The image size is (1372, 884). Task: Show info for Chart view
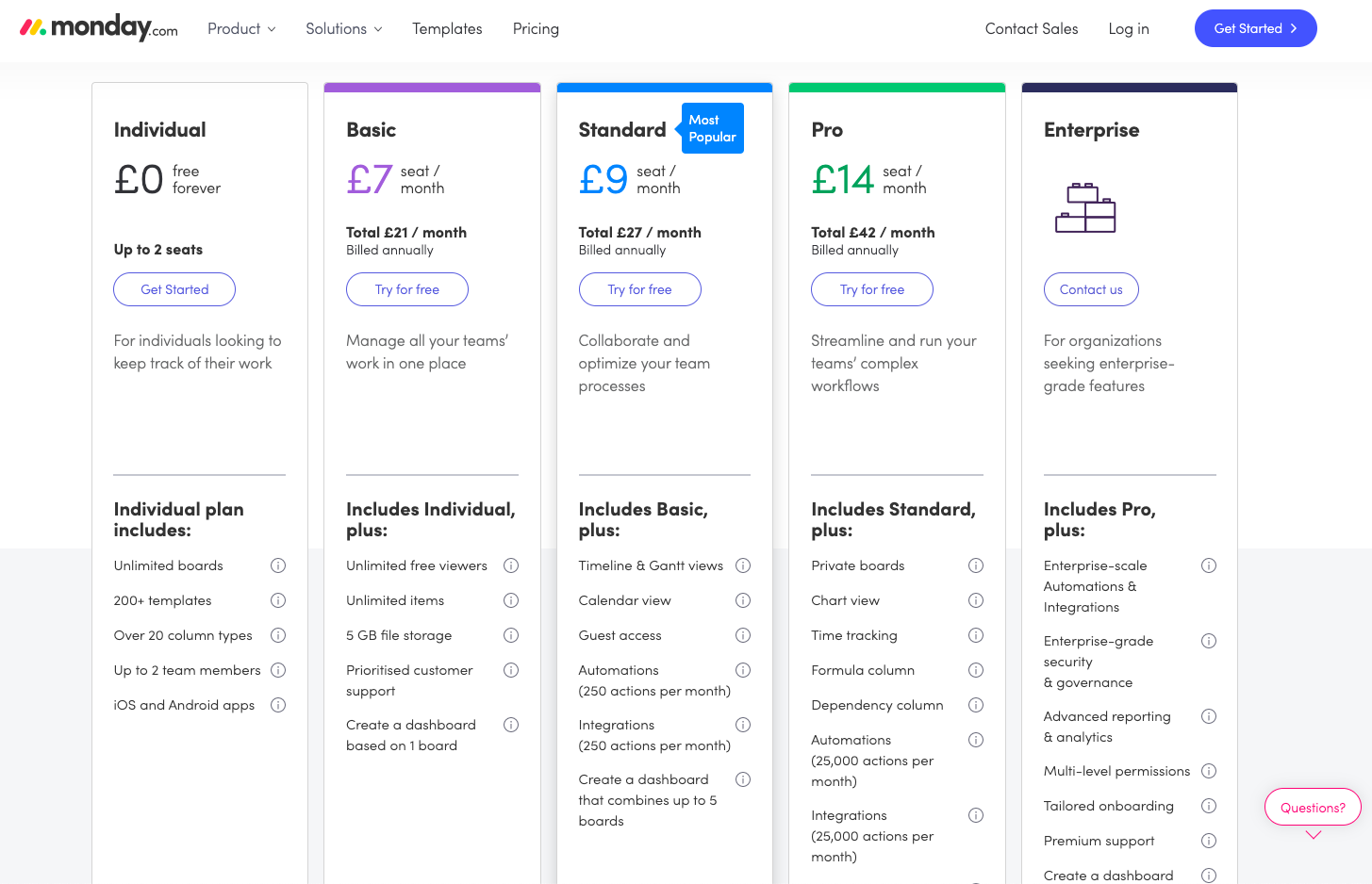coord(976,600)
